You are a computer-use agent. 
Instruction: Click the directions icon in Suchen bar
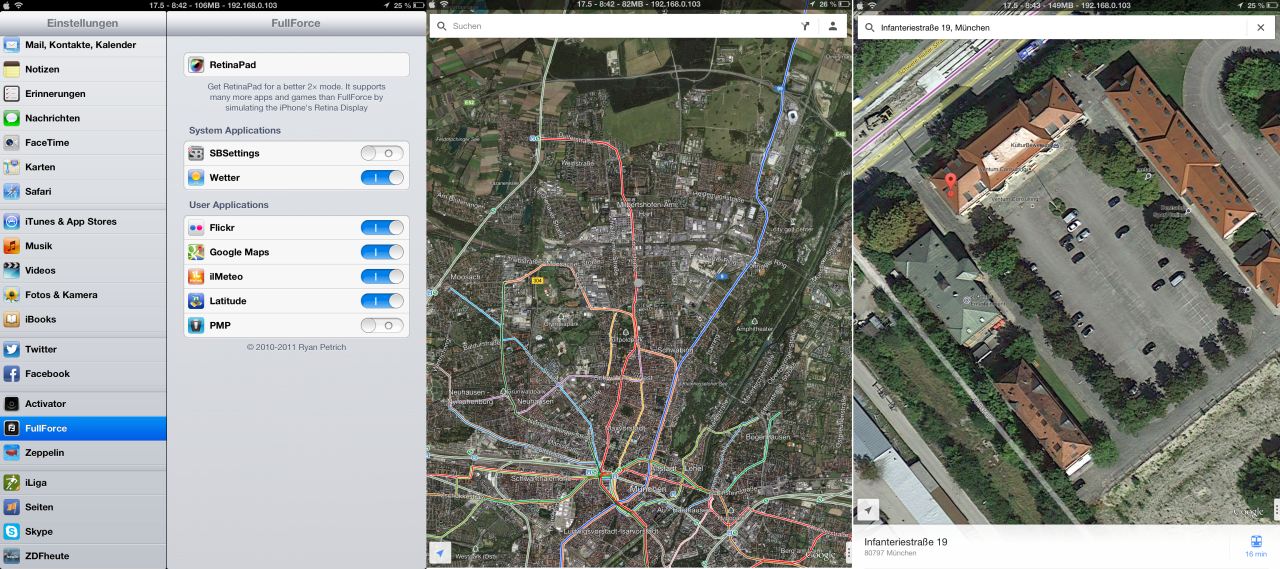click(x=805, y=26)
